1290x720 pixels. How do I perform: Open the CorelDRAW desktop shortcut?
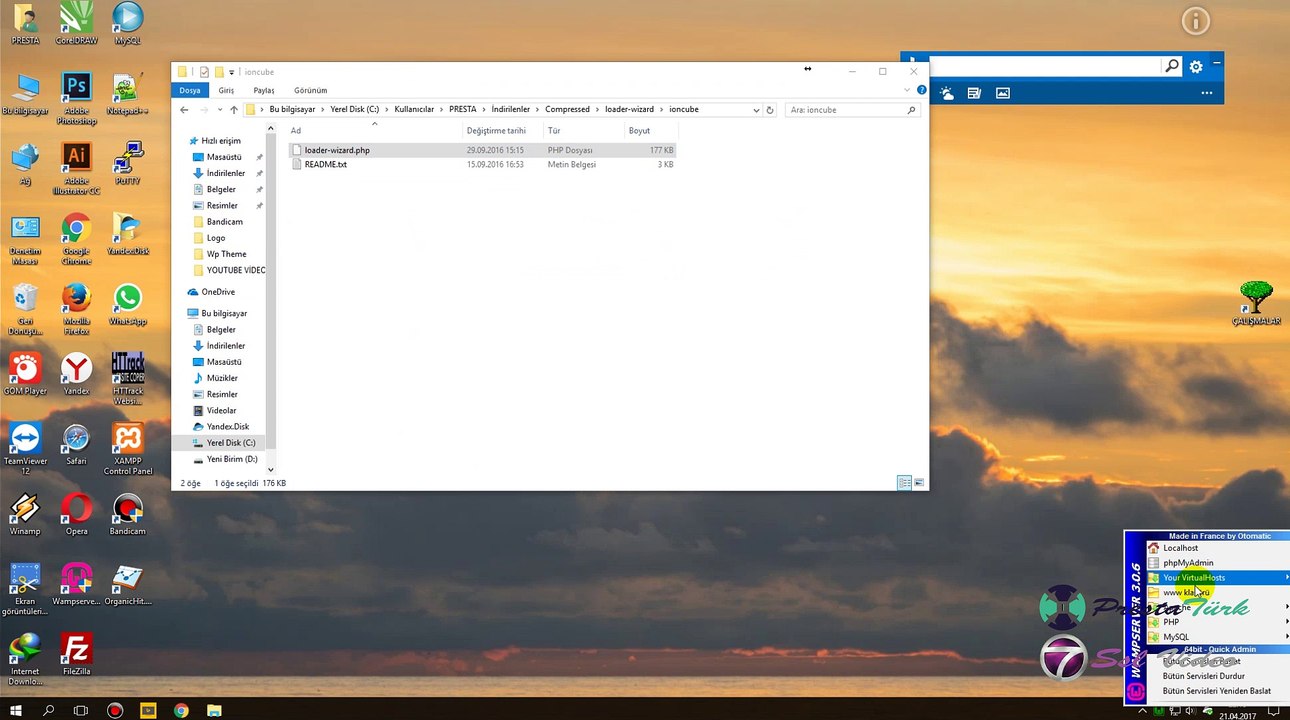(x=76, y=24)
